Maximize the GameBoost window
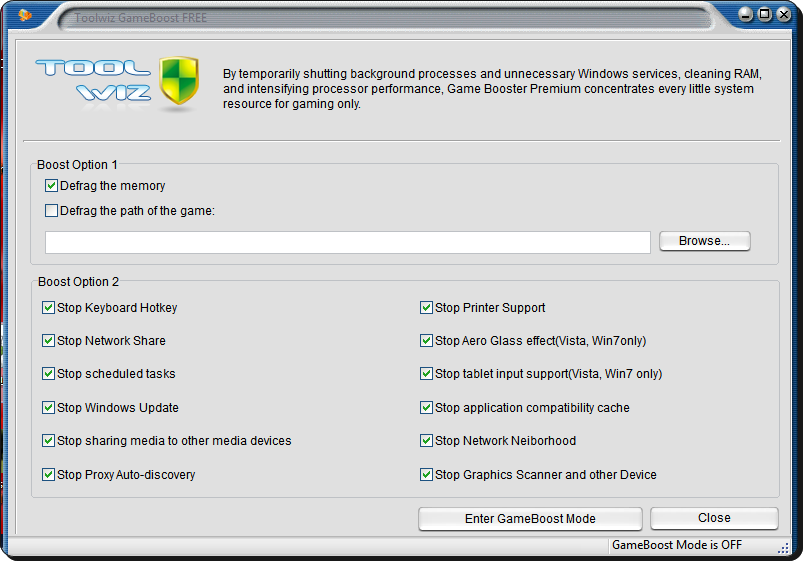 coord(765,14)
